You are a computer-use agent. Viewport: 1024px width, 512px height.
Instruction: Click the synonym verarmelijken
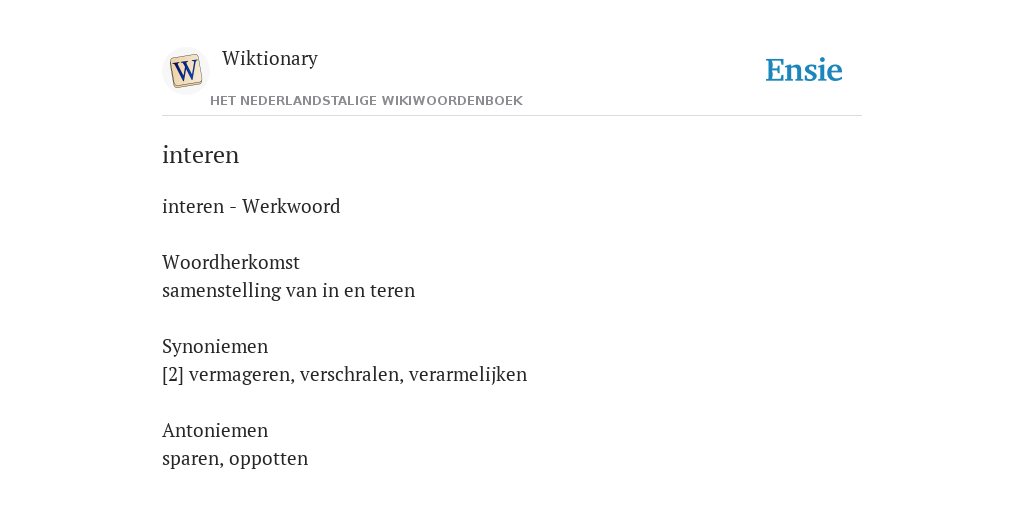[x=468, y=375]
